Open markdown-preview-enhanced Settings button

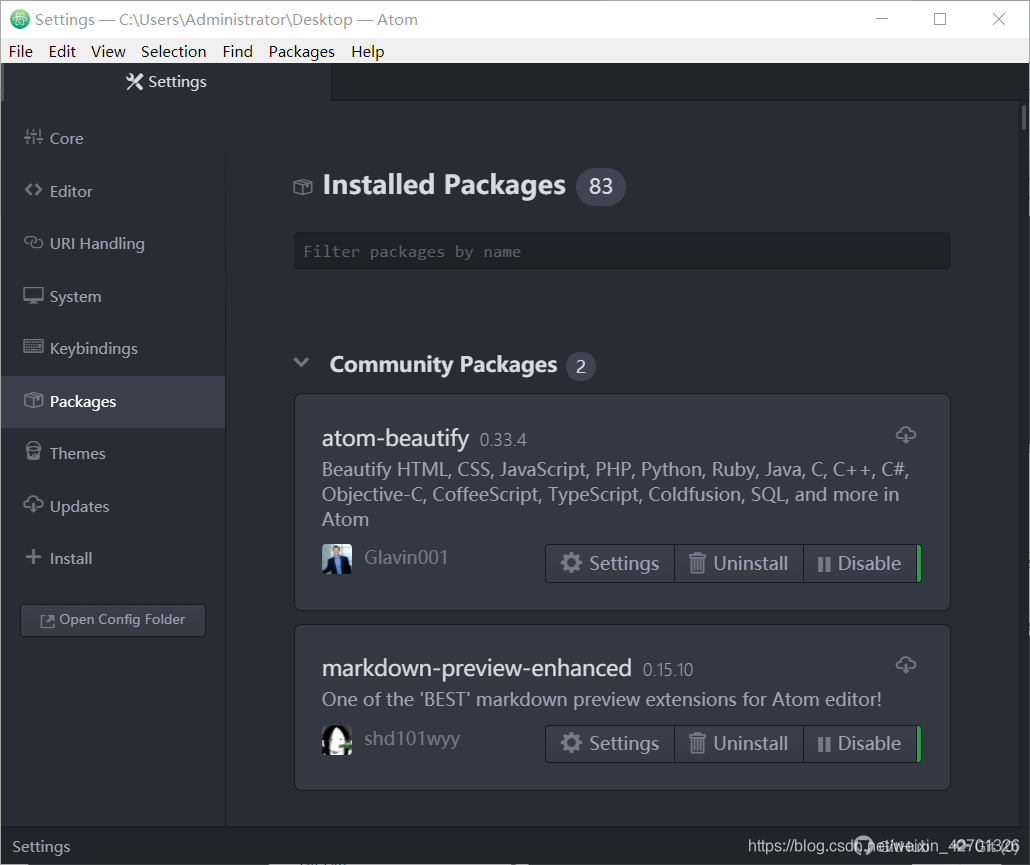click(610, 743)
